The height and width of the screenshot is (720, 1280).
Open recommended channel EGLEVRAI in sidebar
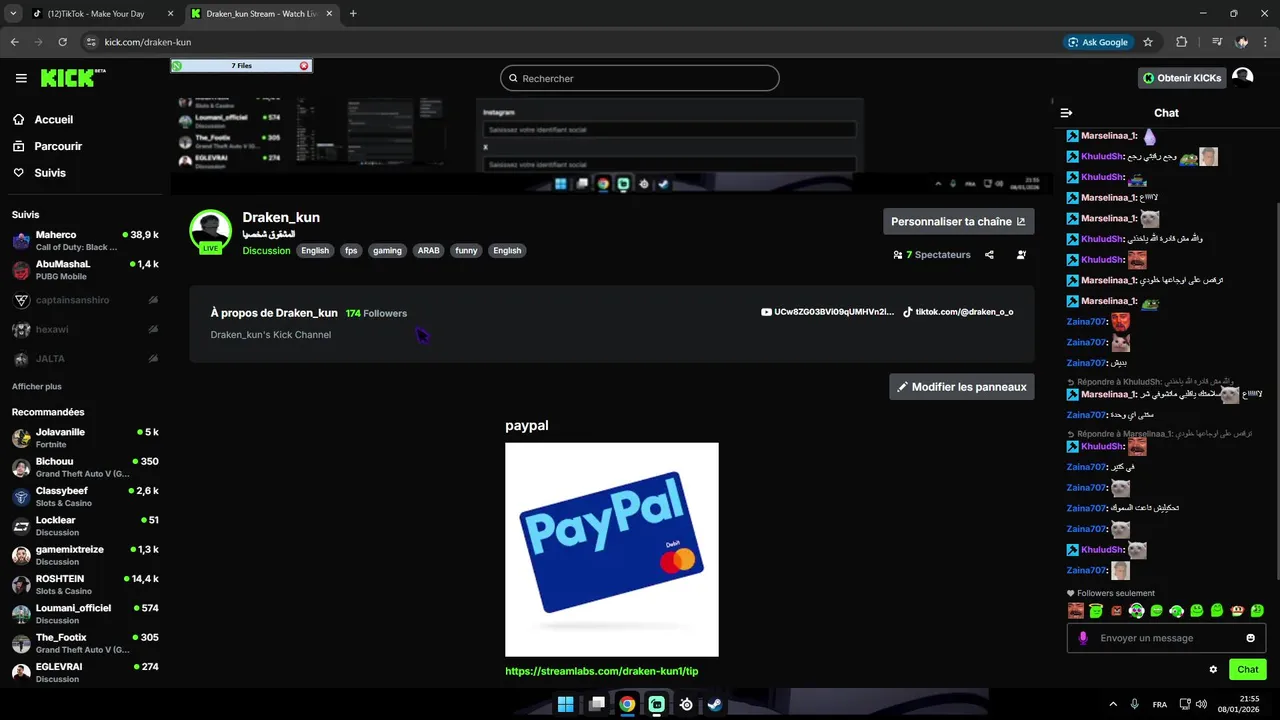85,672
